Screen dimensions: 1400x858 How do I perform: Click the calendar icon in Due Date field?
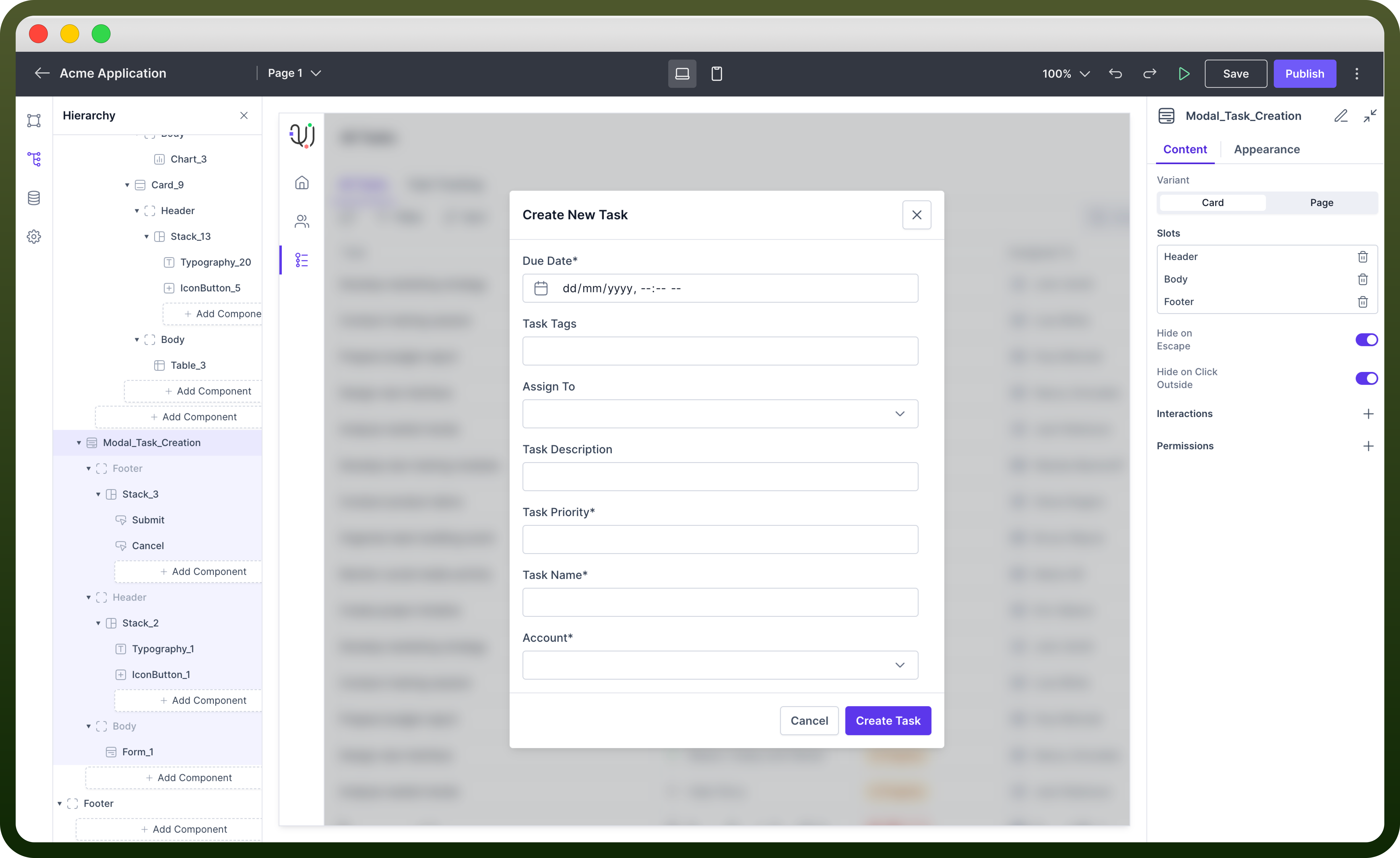click(541, 288)
